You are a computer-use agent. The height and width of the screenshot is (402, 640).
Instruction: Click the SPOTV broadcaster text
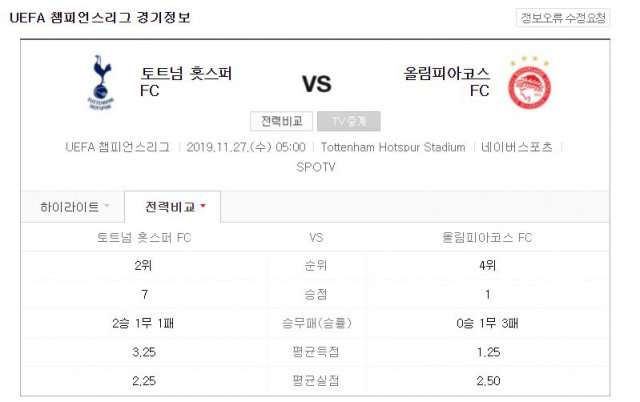(316, 167)
